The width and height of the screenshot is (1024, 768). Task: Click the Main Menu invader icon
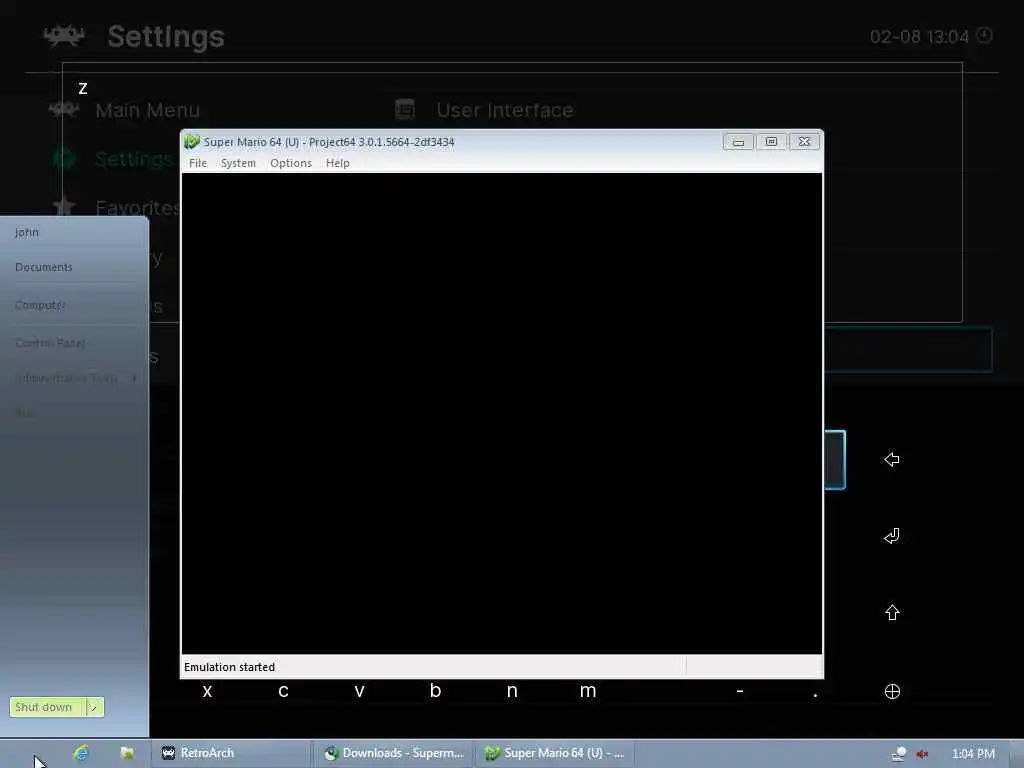(x=63, y=109)
